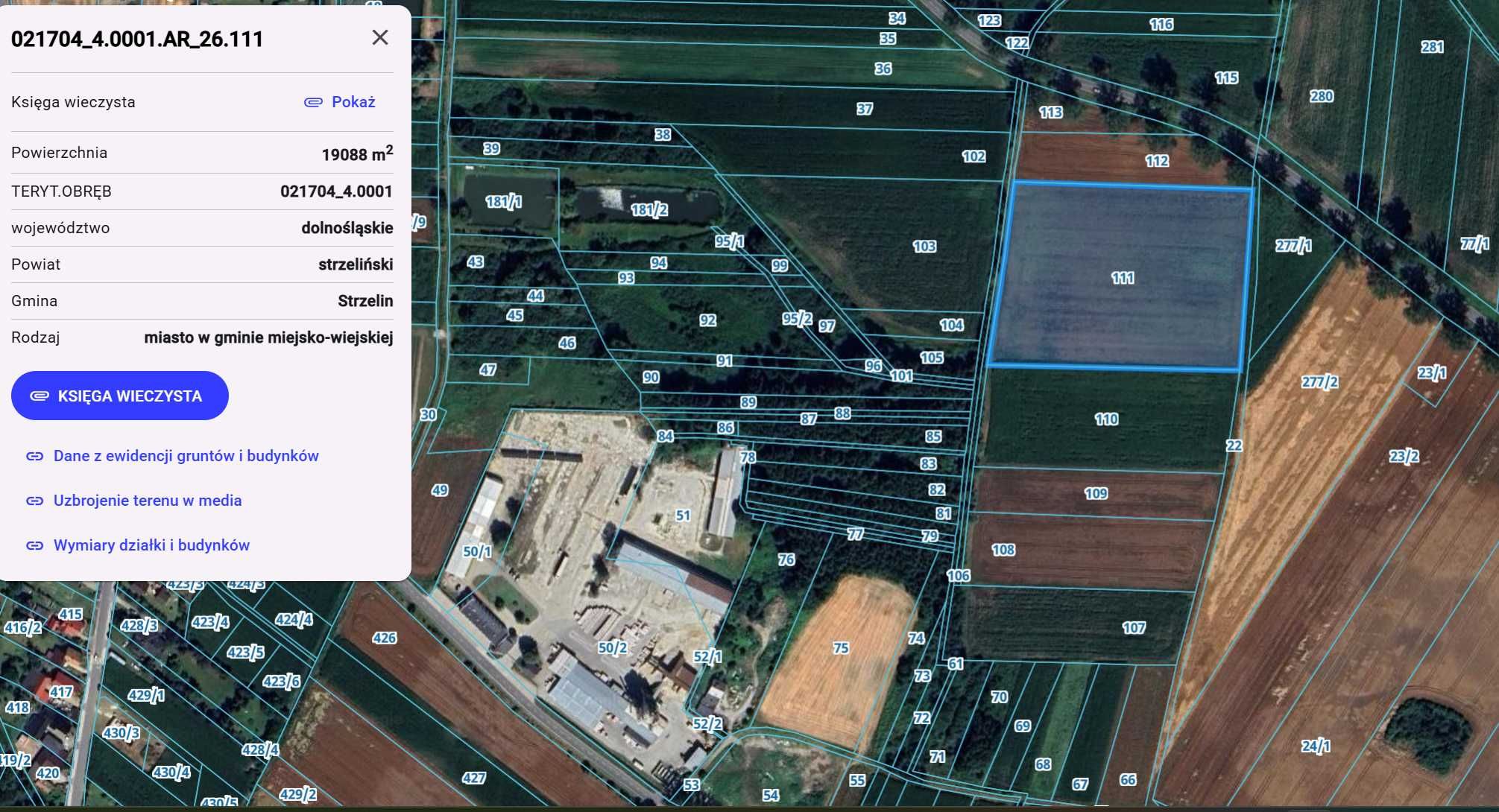Screen dimensions: 1499x812
Task: Select parcel 277/2 on the map
Action: (x=1319, y=382)
